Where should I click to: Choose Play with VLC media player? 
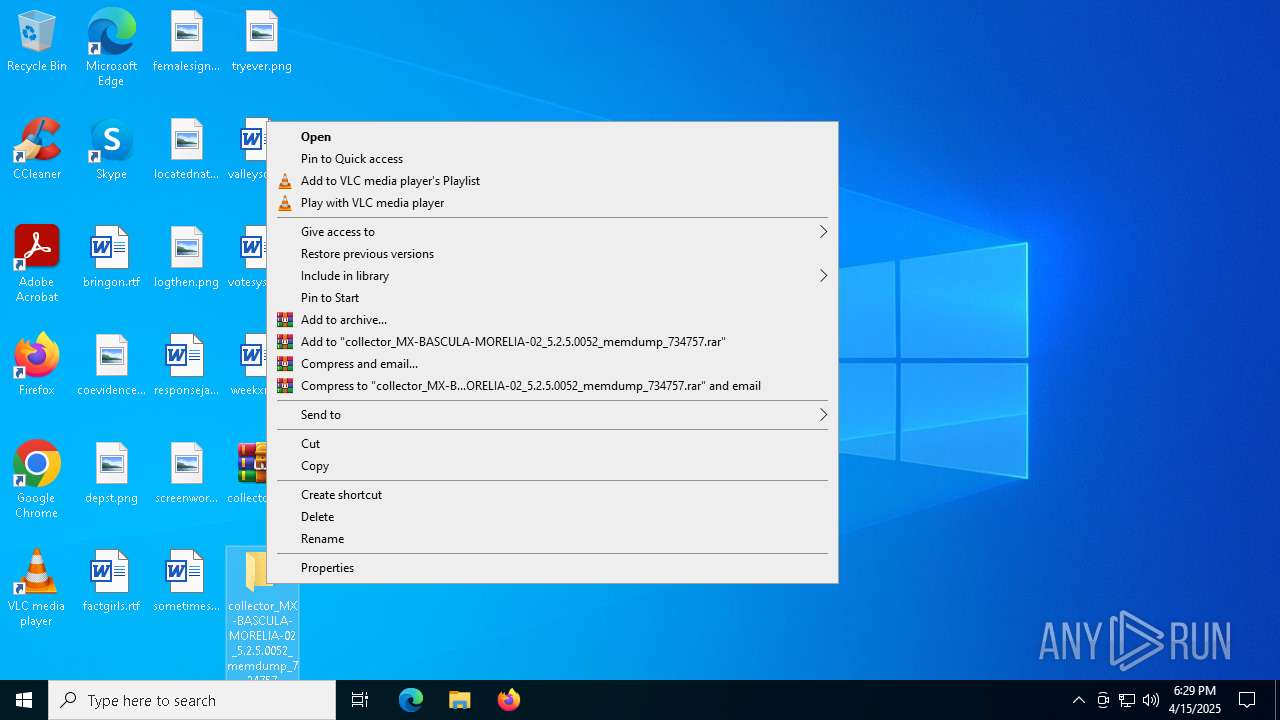[x=552, y=203]
